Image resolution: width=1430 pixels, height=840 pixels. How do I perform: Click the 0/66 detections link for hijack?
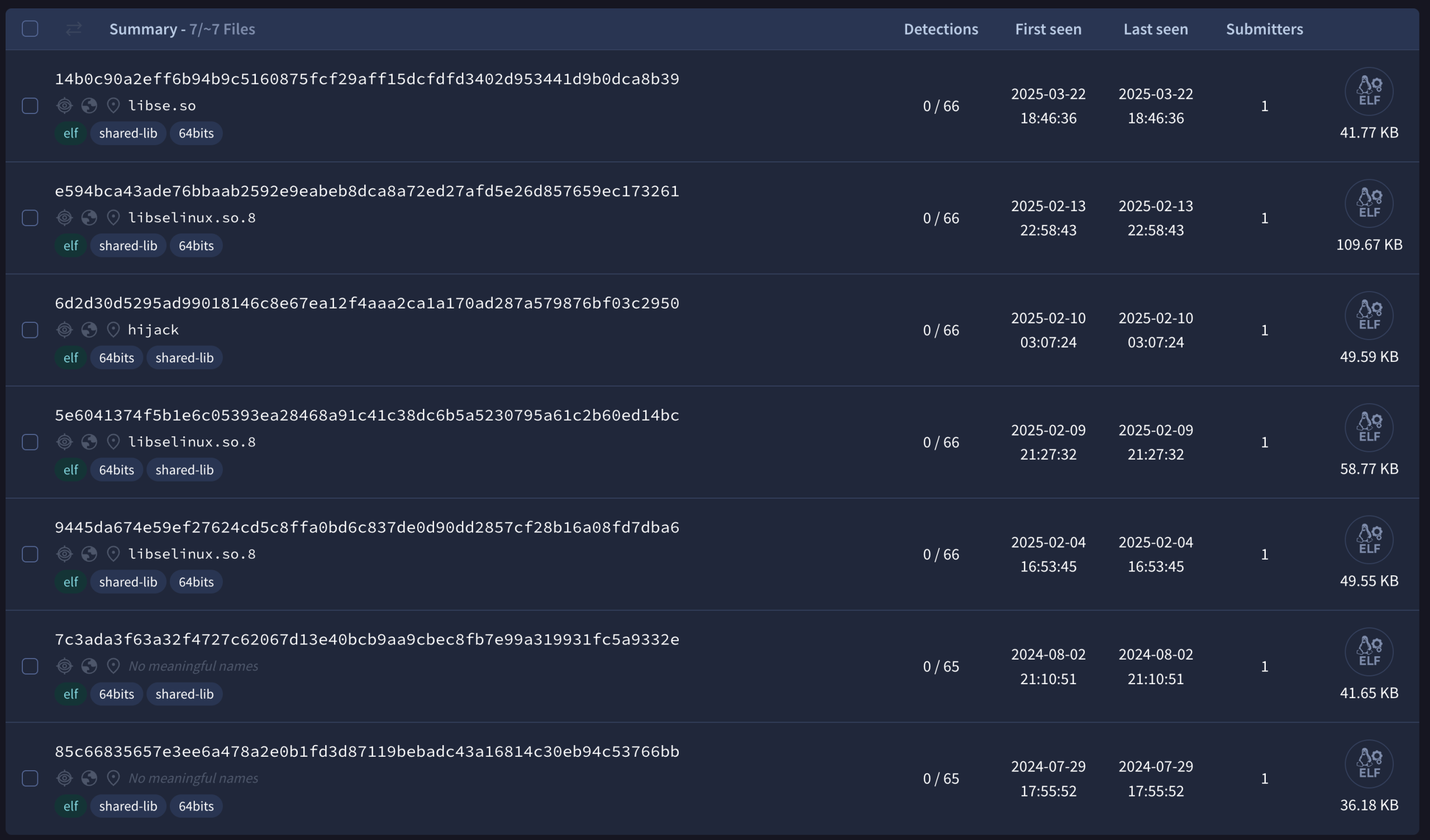click(x=940, y=330)
